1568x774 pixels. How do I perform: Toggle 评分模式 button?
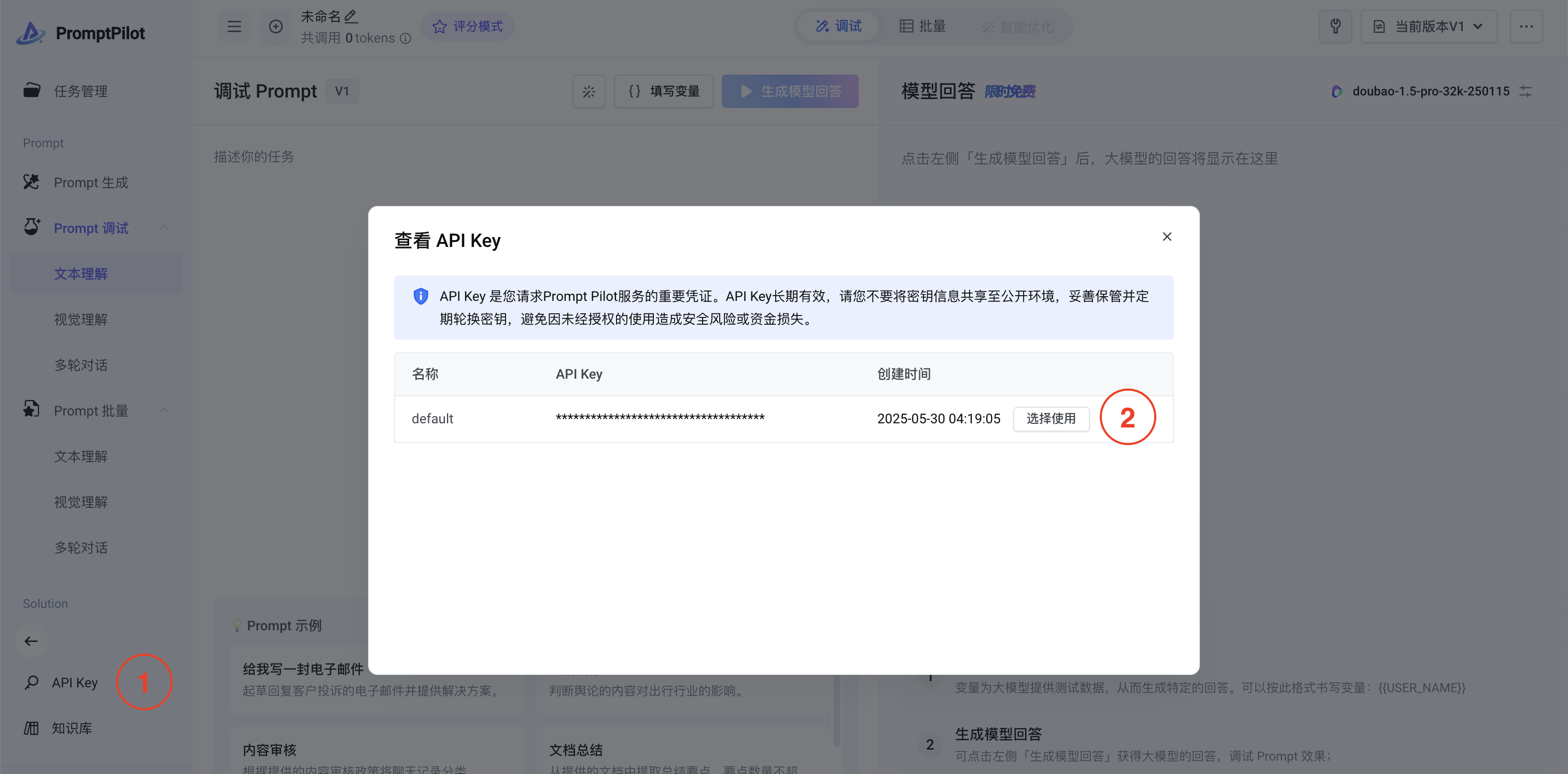click(x=468, y=26)
